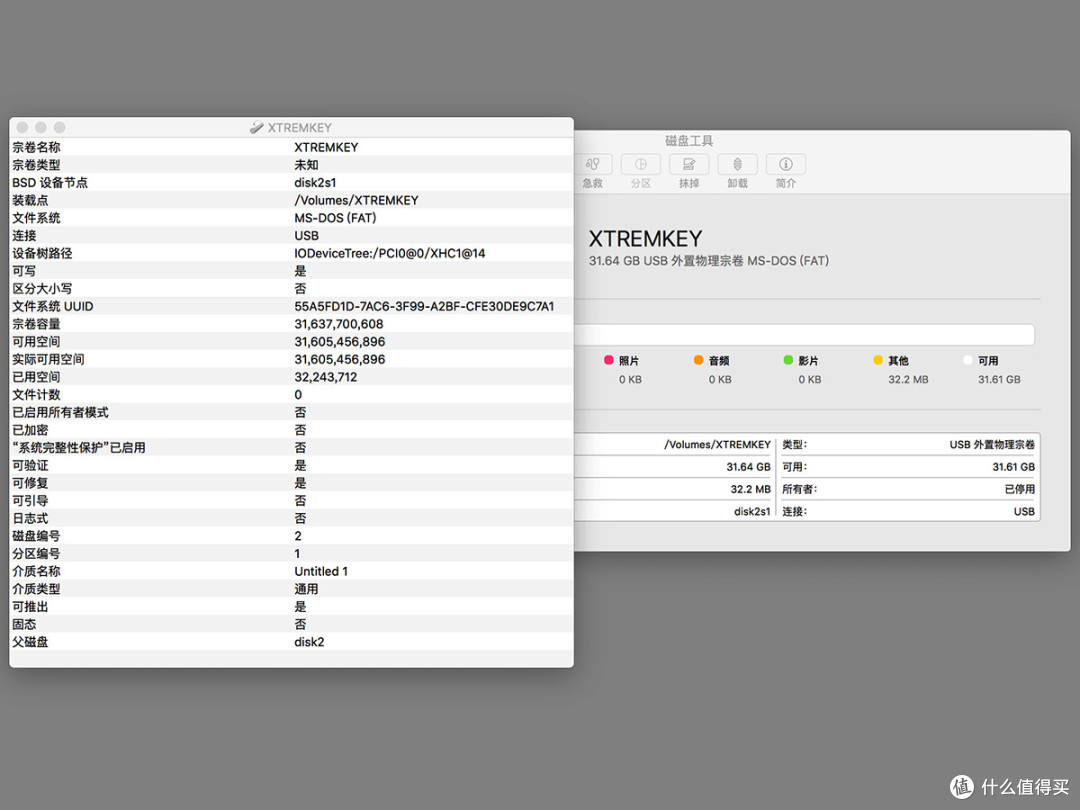The image size is (1080, 810).
Task: Select the 可用空间 value 31,605,456,896
Action: 340,342
